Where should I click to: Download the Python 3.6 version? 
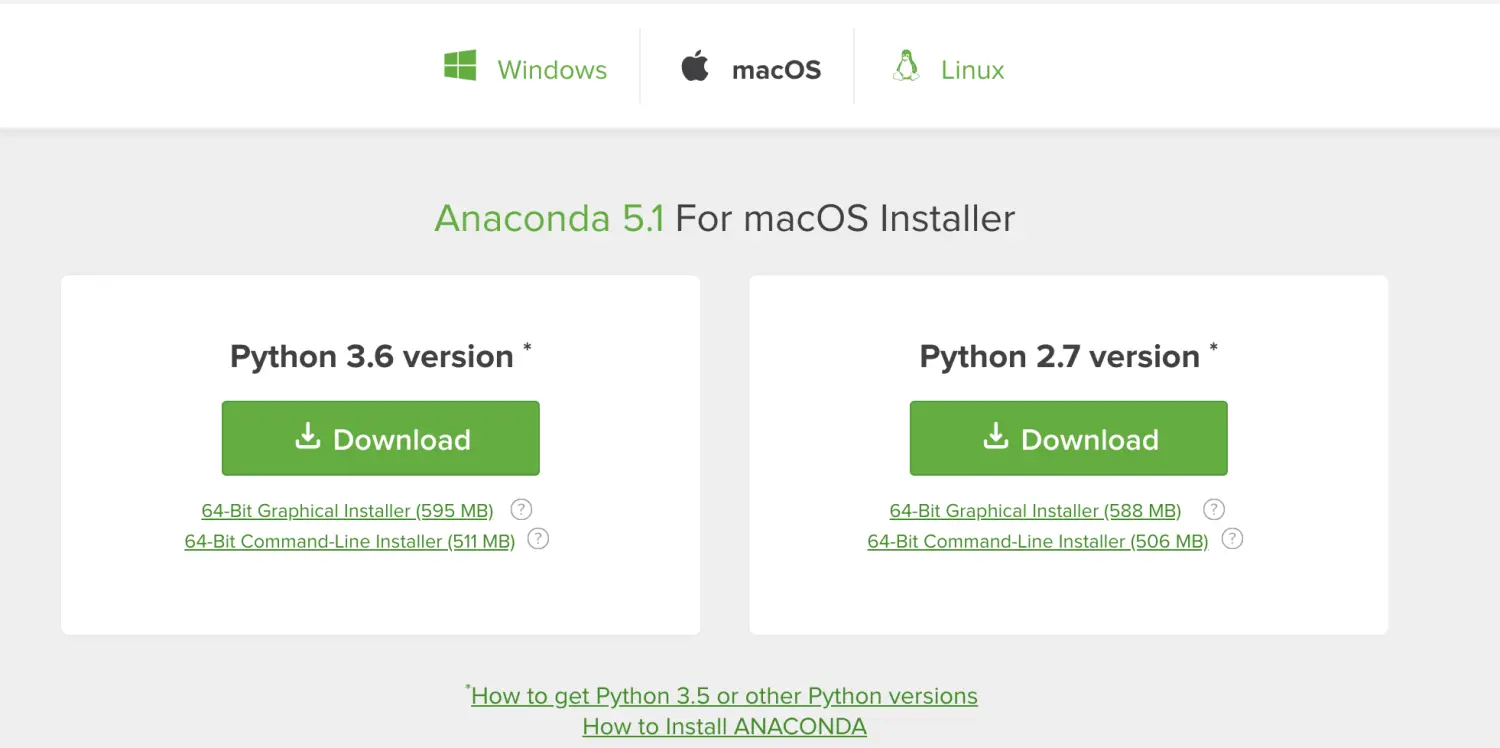pyautogui.click(x=381, y=438)
